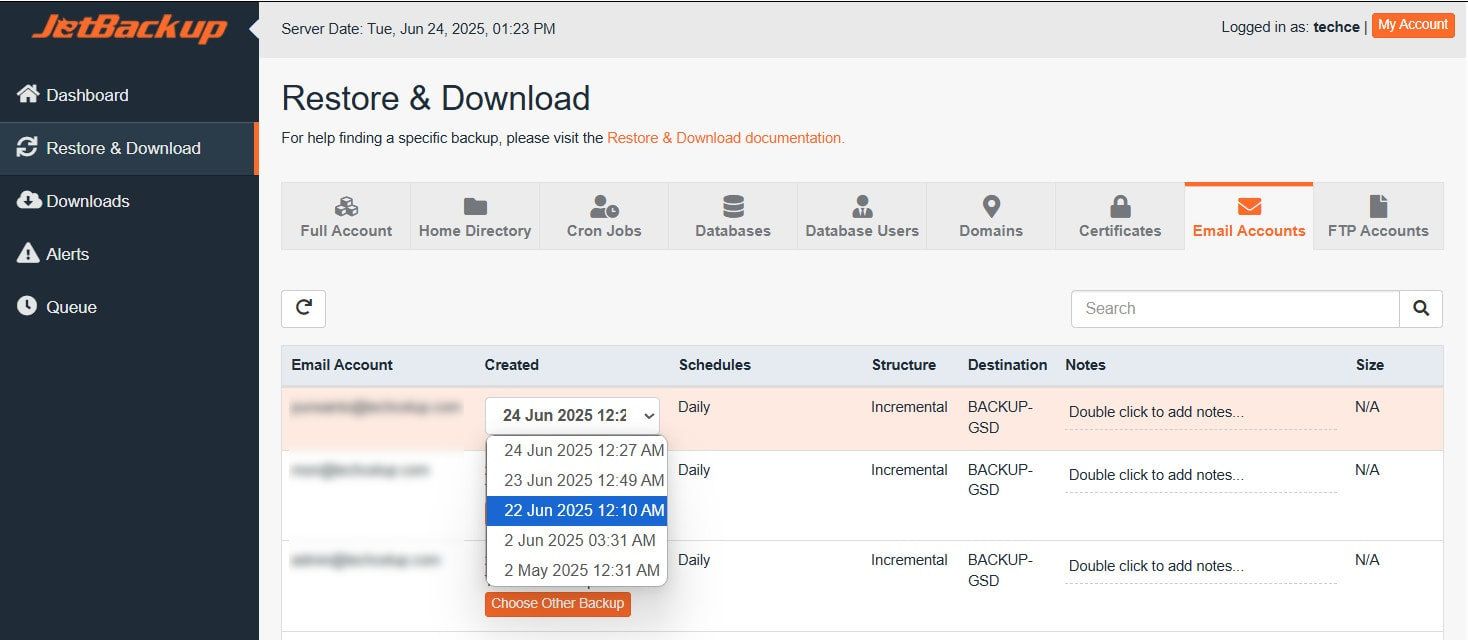Choose the 2 Jun 2025 03:31 AM backup
The width and height of the screenshot is (1468, 640).
click(579, 540)
